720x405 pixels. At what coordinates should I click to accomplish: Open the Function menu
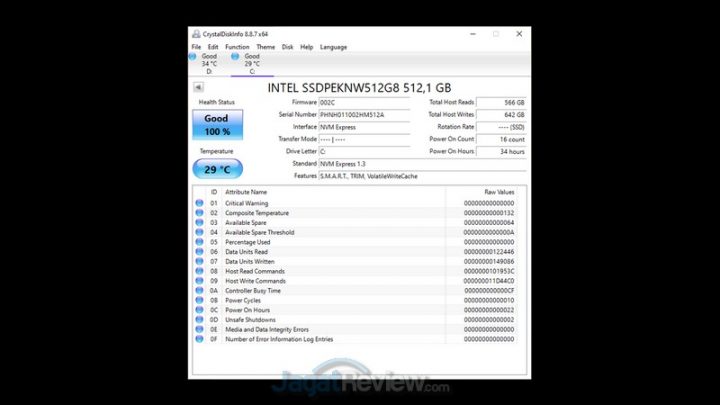(237, 47)
